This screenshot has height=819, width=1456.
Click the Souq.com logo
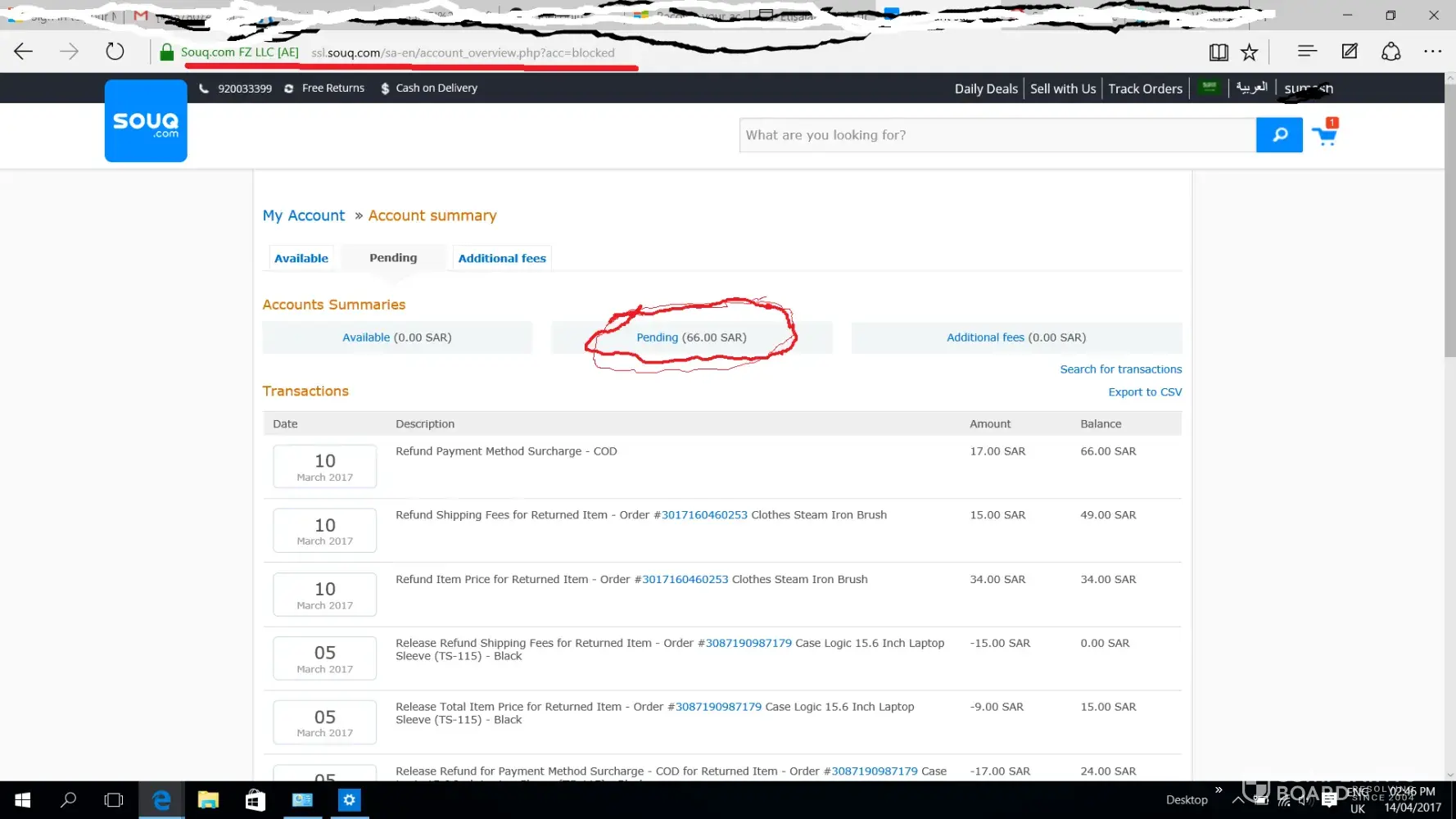click(146, 121)
